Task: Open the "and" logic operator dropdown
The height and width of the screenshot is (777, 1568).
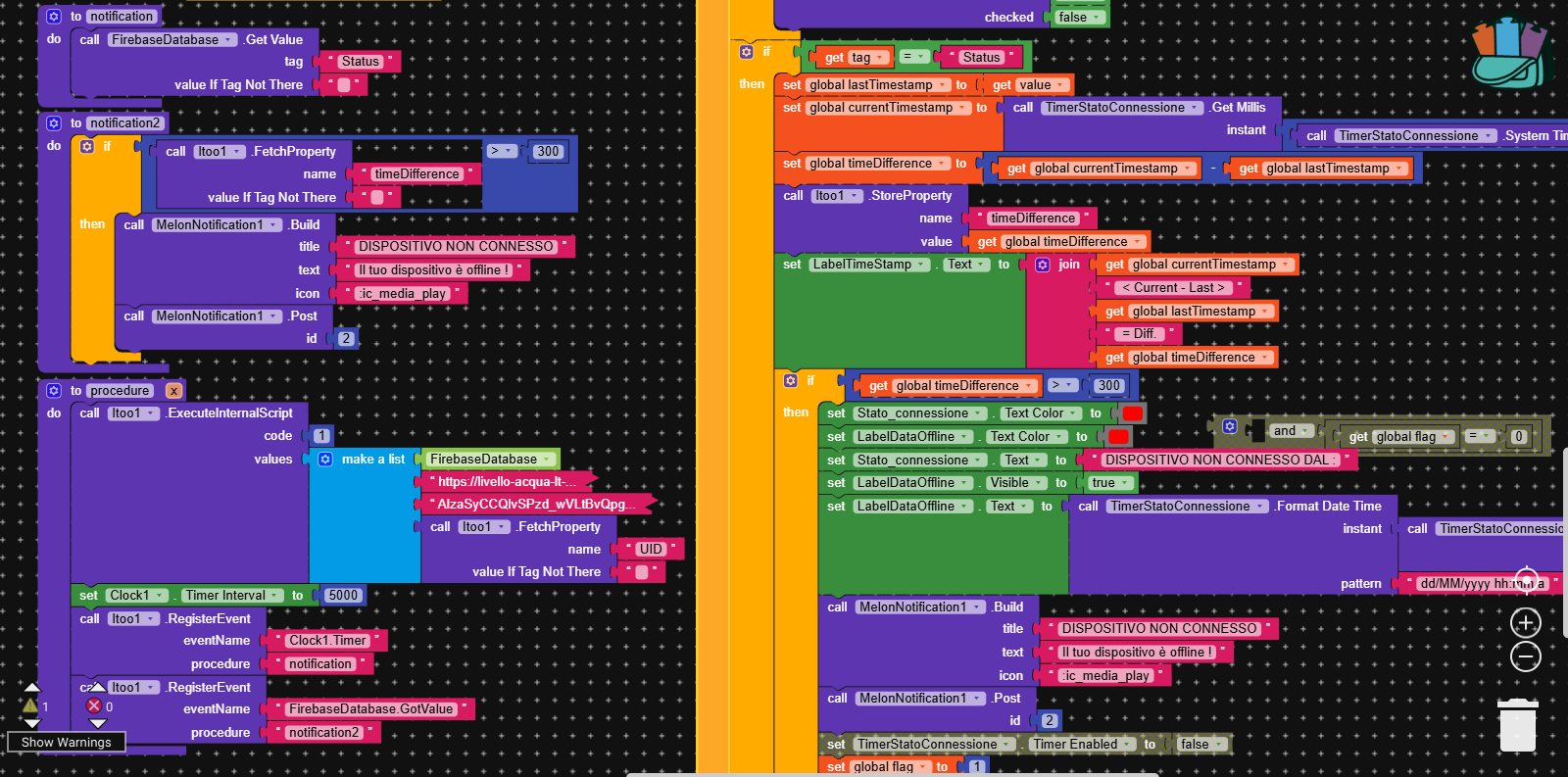Action: point(1292,431)
